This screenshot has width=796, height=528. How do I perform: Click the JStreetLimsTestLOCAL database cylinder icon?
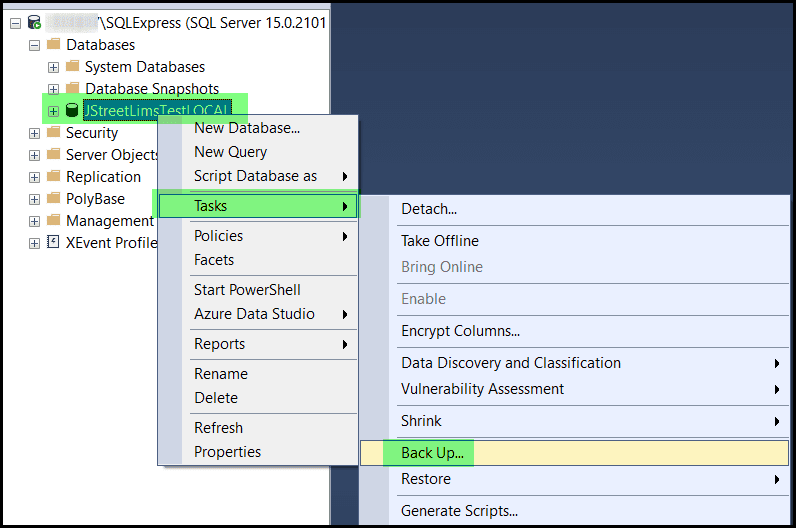pyautogui.click(x=72, y=110)
